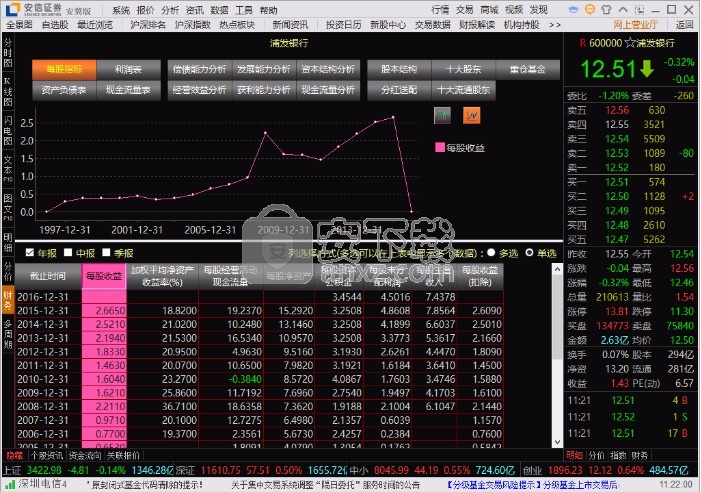The height and width of the screenshot is (492, 701).
Task: Check the 季报 checkbox
Action: click(106, 252)
